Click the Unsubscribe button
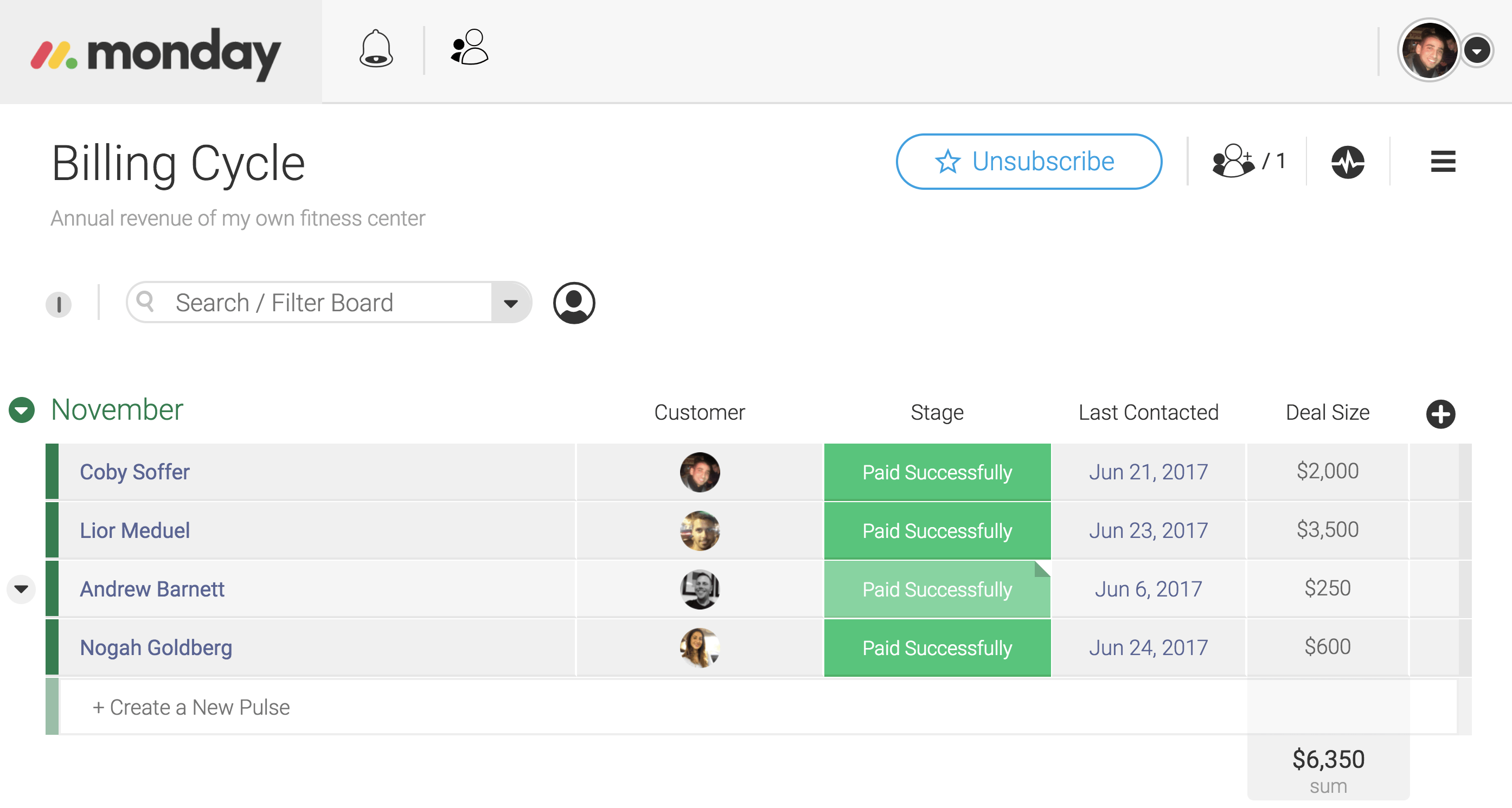Screen dimensions: 1512x808 [x=1028, y=162]
